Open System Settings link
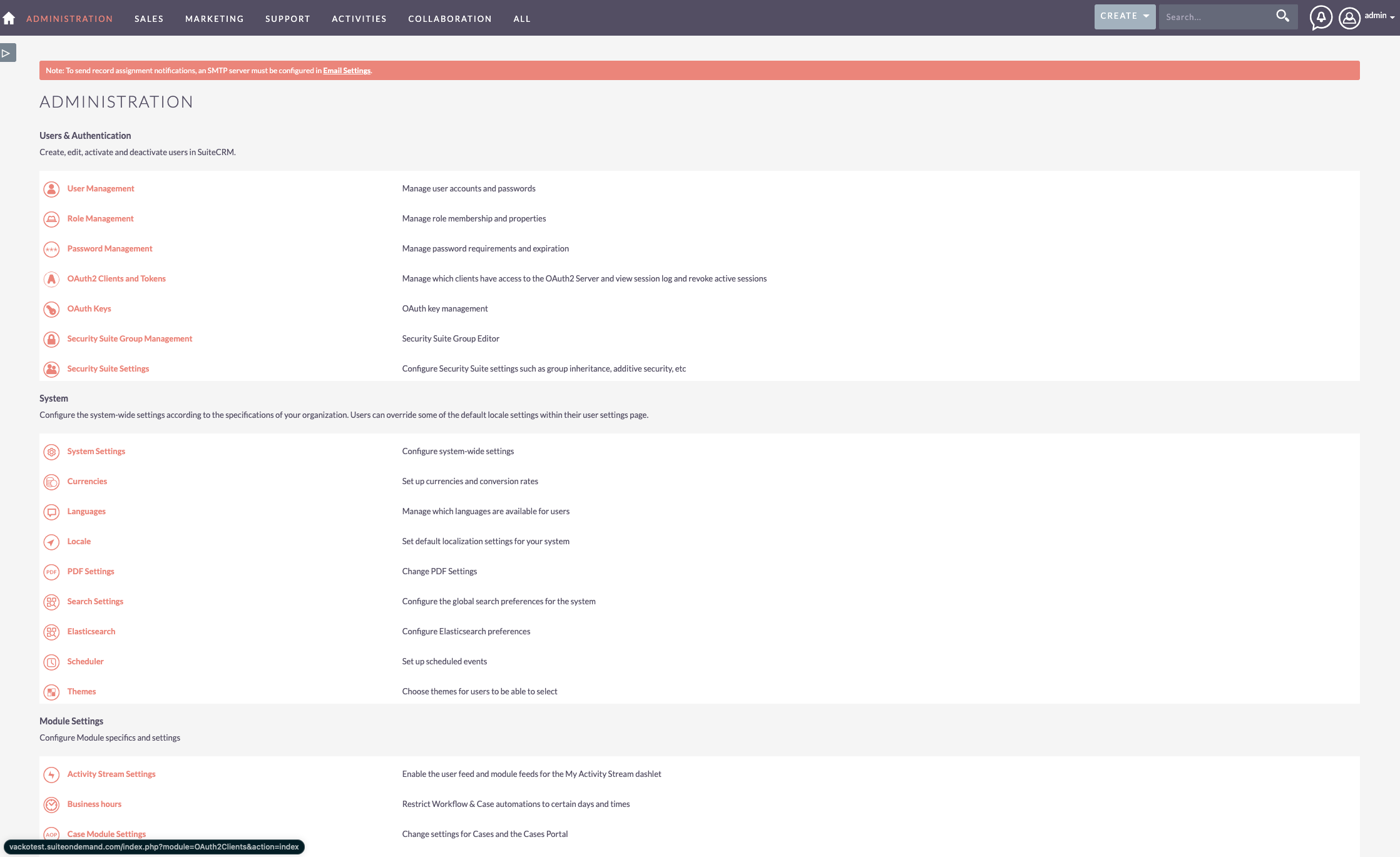Image resolution: width=1400 pixels, height=857 pixels. [x=96, y=451]
